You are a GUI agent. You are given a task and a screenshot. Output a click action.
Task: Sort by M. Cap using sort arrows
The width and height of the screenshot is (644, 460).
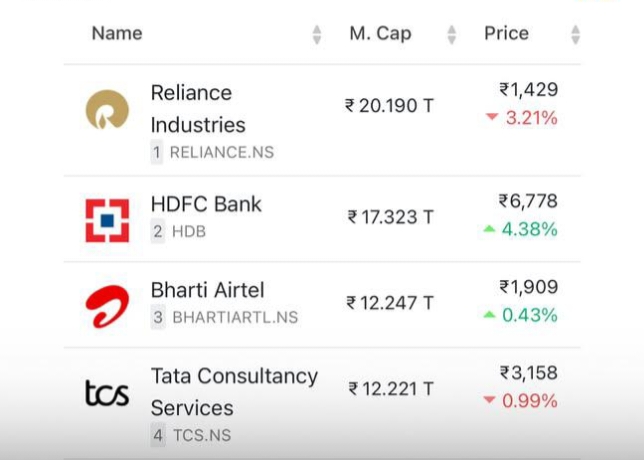click(451, 35)
